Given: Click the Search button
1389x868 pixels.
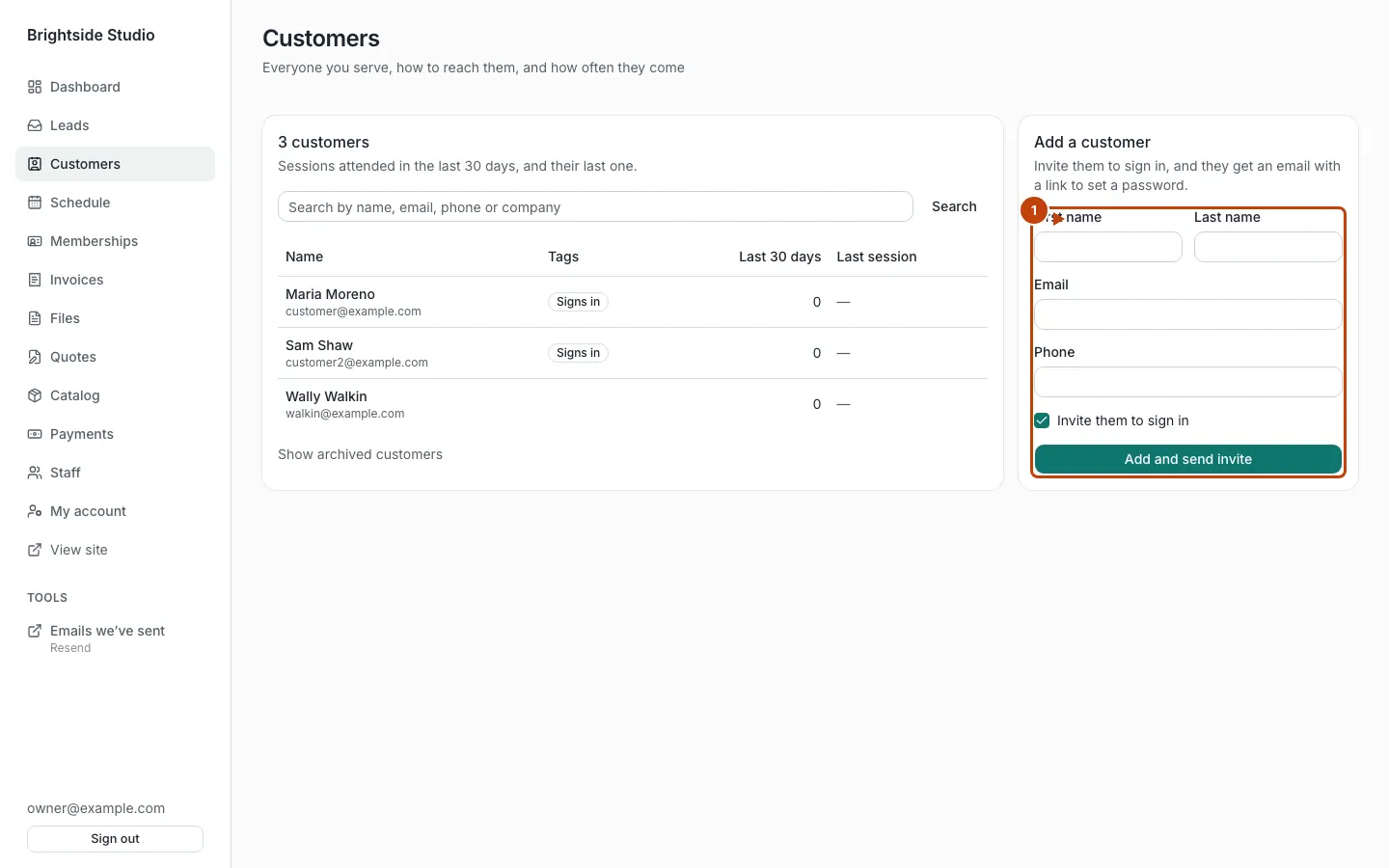Looking at the screenshot, I should [954, 206].
